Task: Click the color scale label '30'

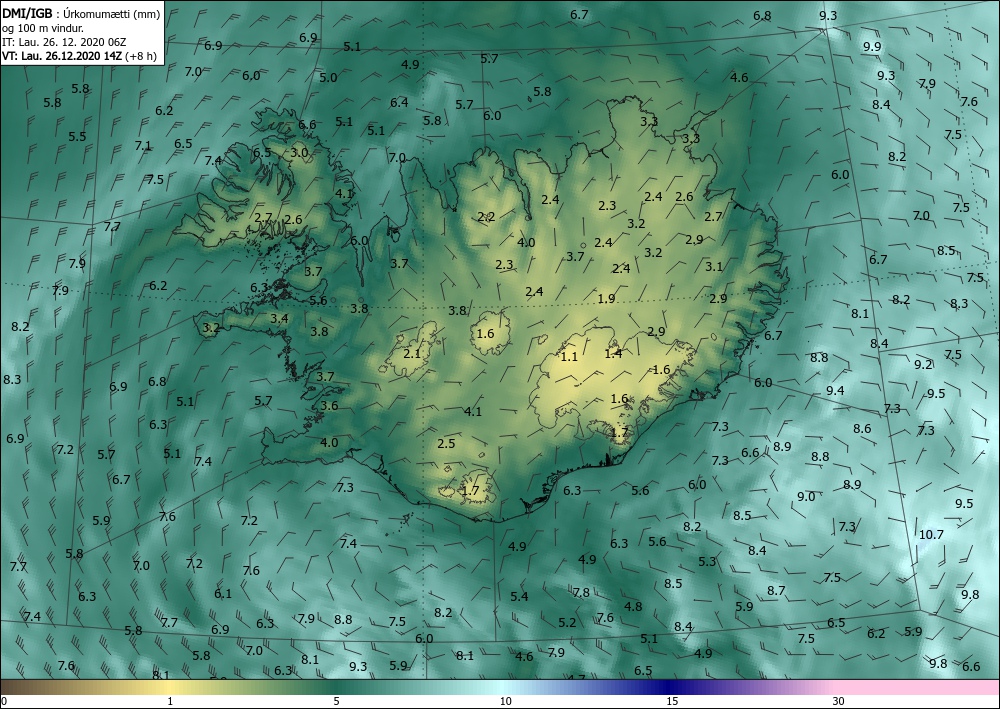Action: (x=838, y=701)
